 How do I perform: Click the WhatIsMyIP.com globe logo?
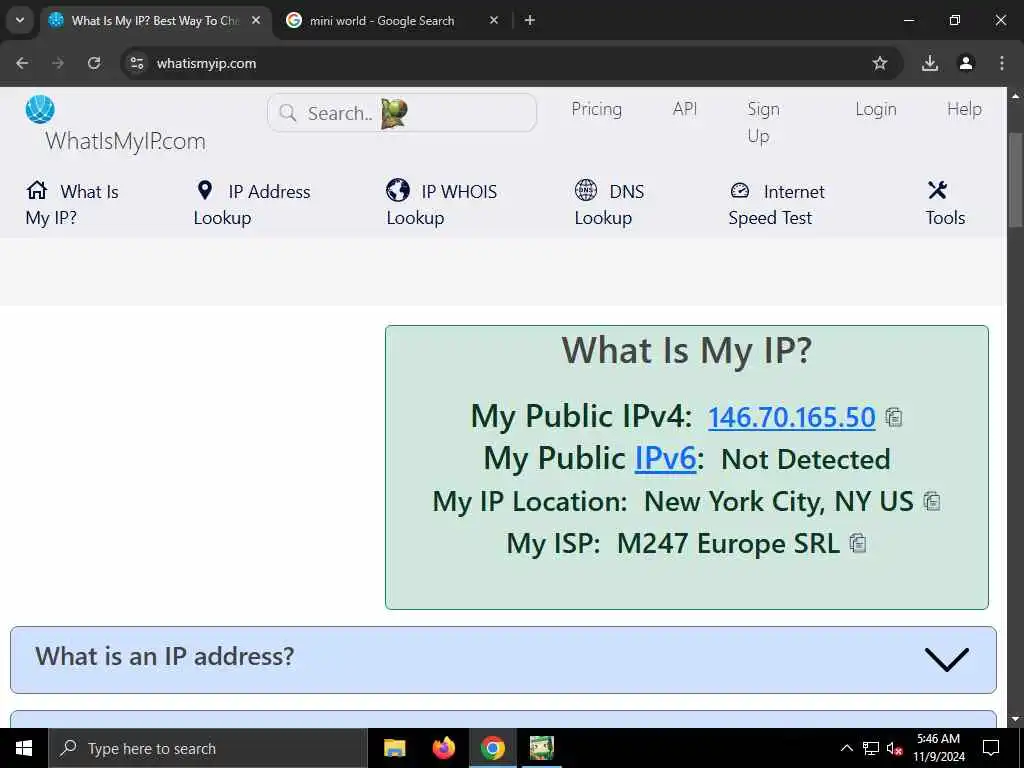click(40, 109)
